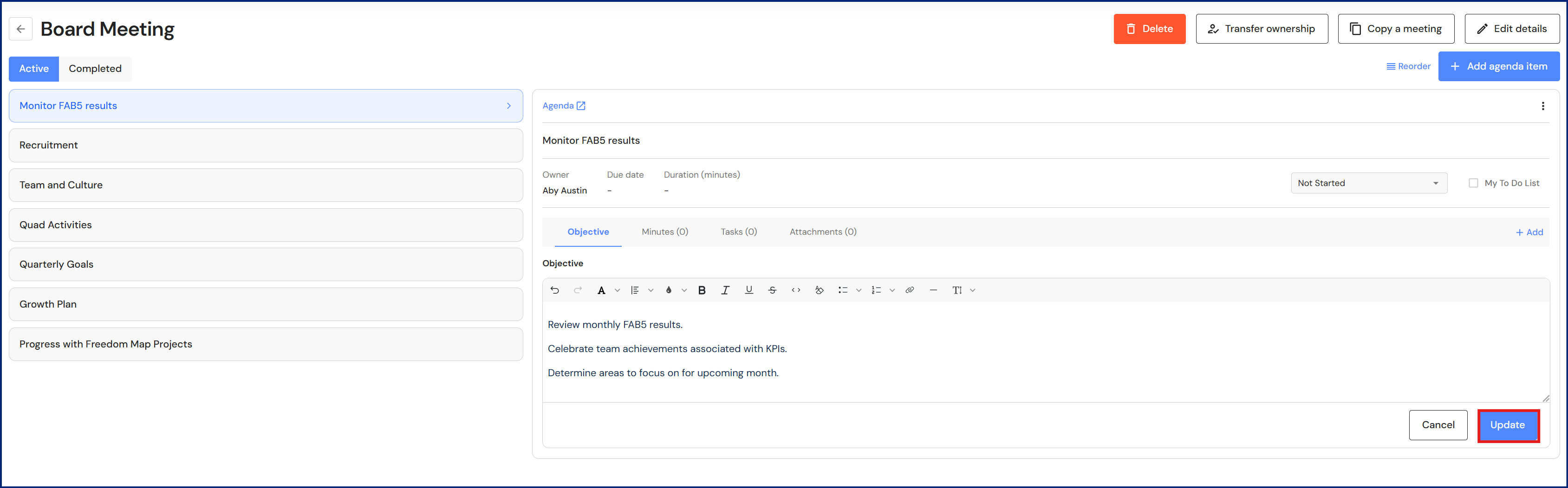Open the font size tool
Screen dimensions: 1568x488
[x=957, y=290]
